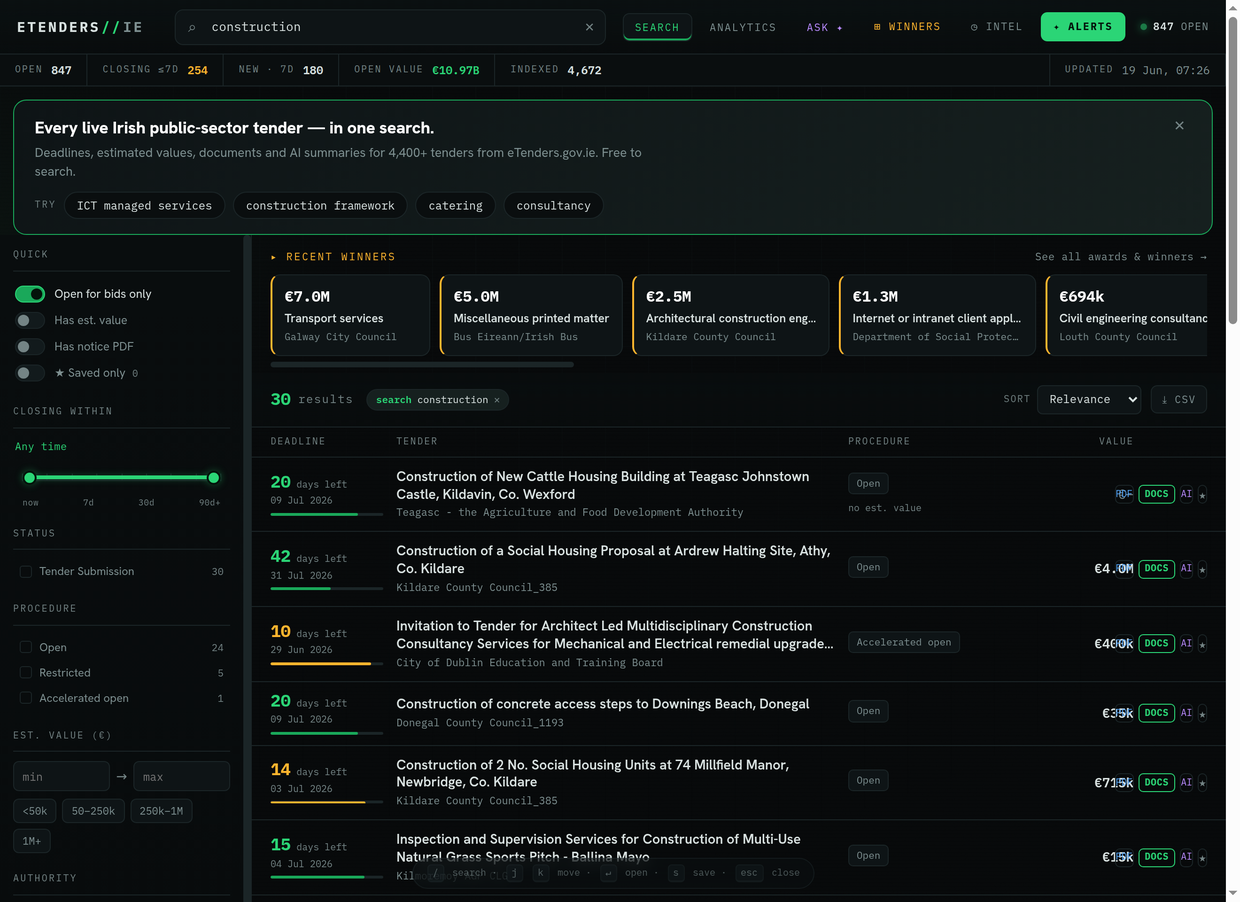This screenshot has width=1240, height=902.
Task: Remove the 'search construction' filter chip
Action: 497,400
